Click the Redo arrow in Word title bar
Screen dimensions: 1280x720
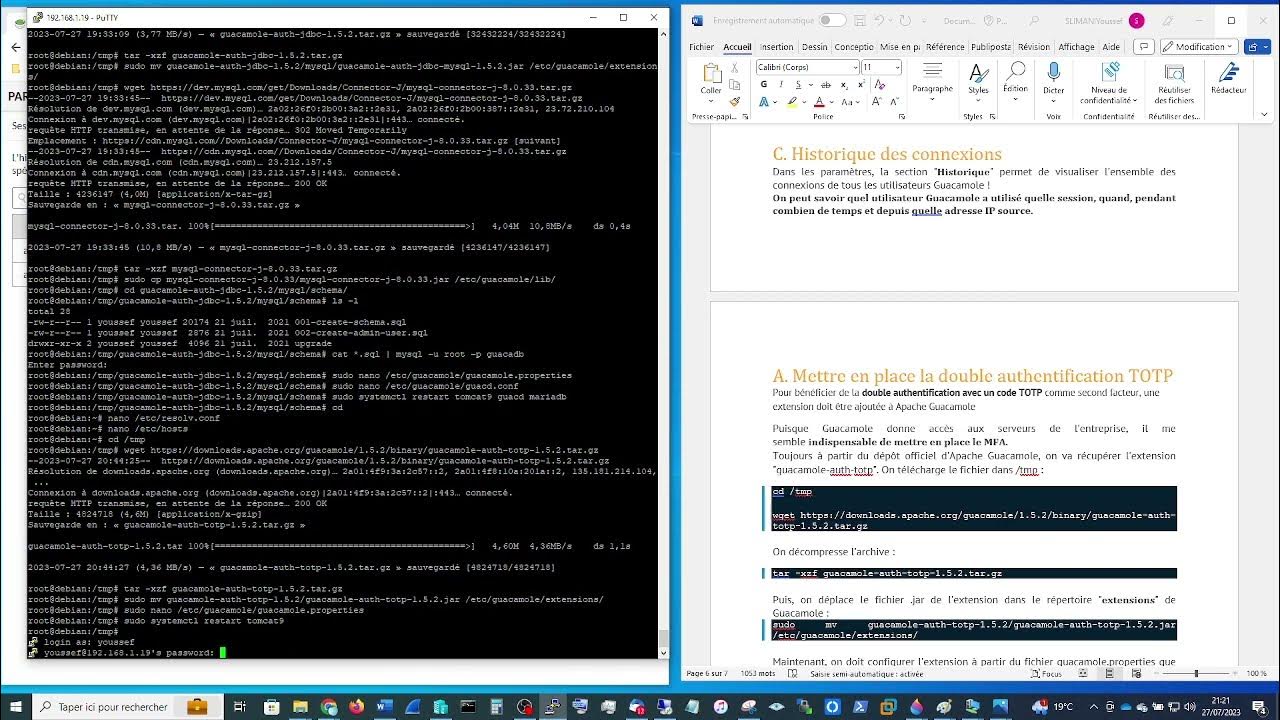click(x=905, y=20)
